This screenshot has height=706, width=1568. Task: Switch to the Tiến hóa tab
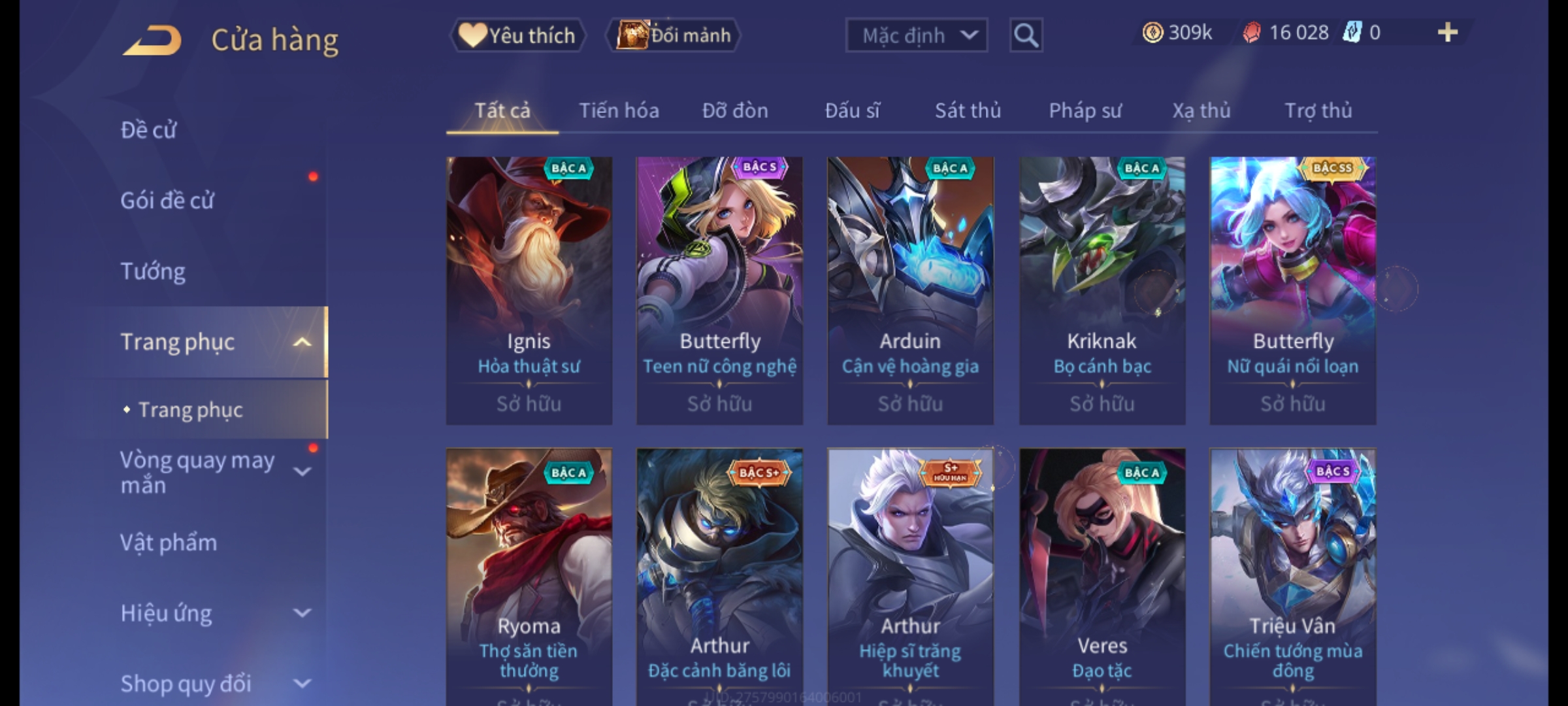pyautogui.click(x=619, y=110)
